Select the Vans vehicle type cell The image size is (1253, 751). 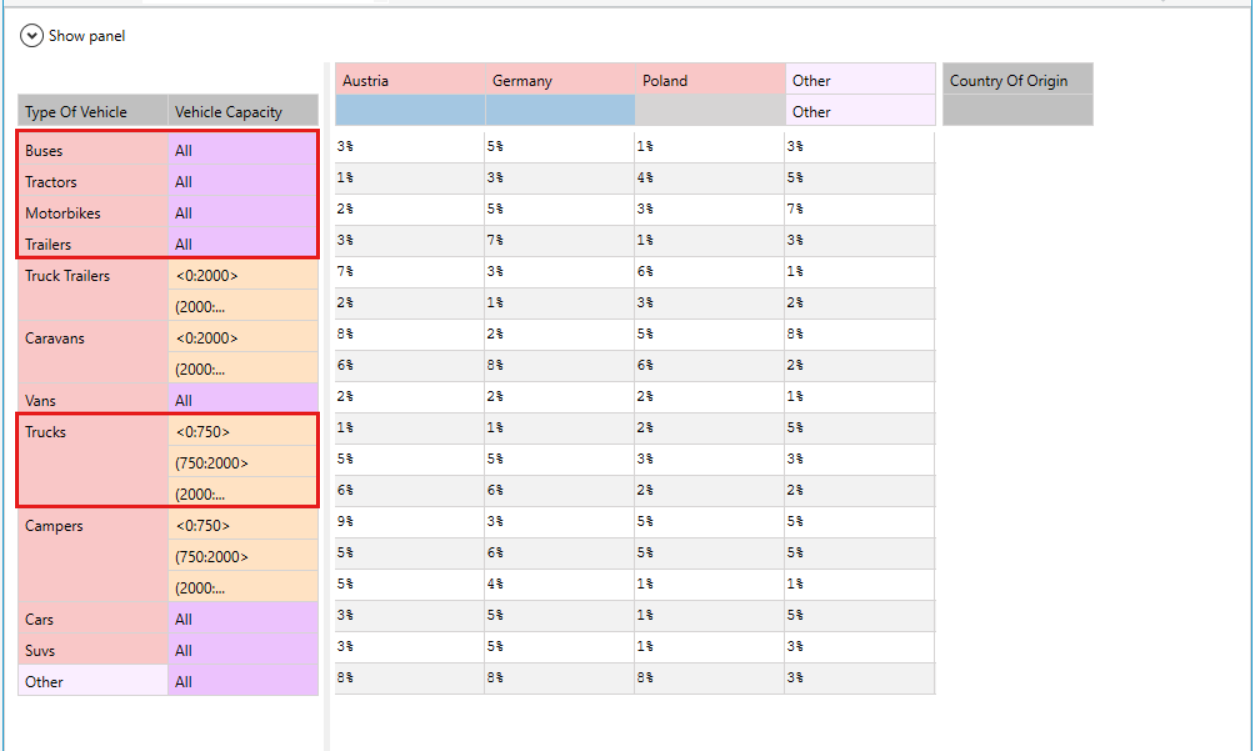[93, 400]
